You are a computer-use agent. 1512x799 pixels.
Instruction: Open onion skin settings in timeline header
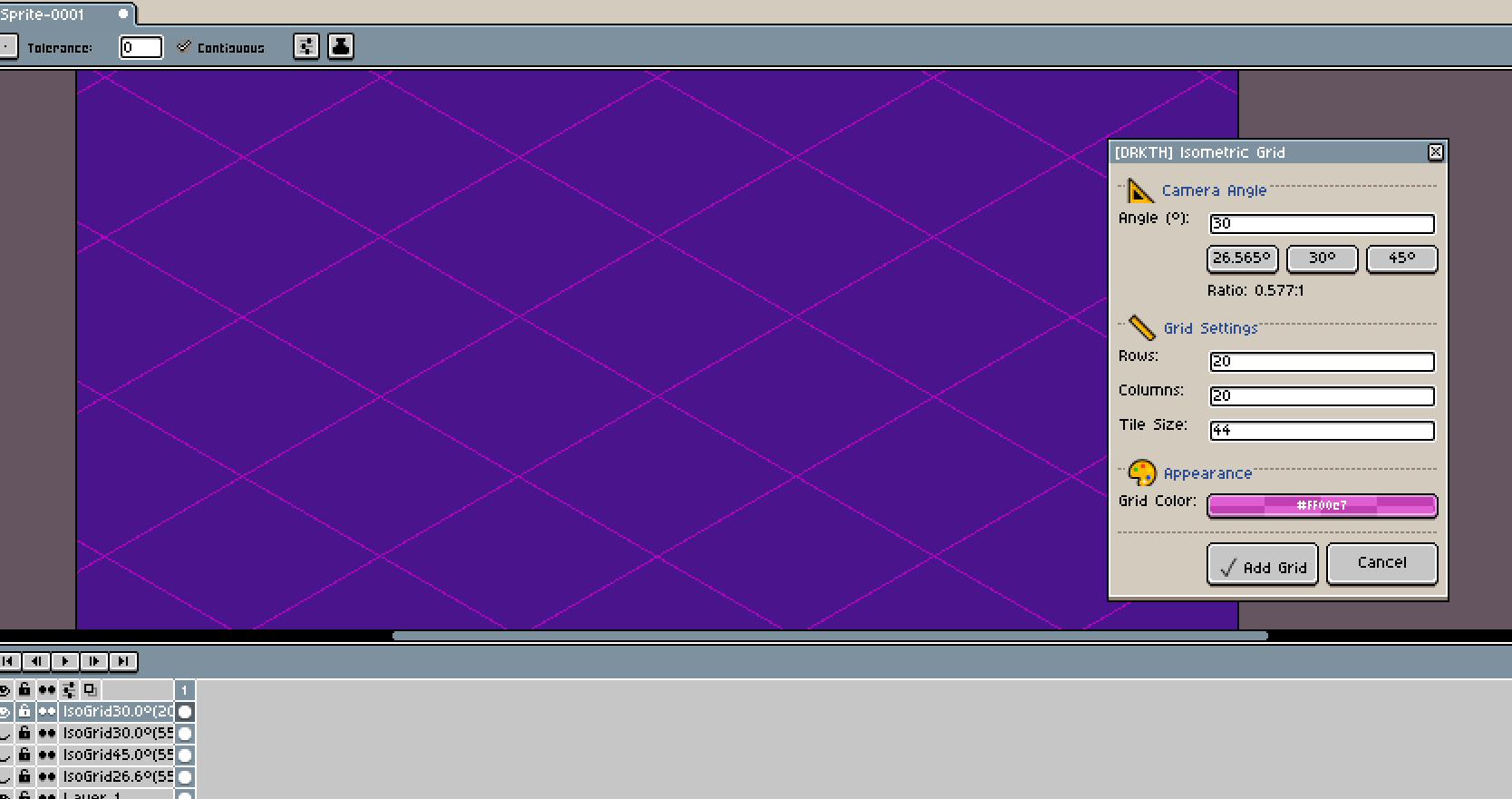69,689
